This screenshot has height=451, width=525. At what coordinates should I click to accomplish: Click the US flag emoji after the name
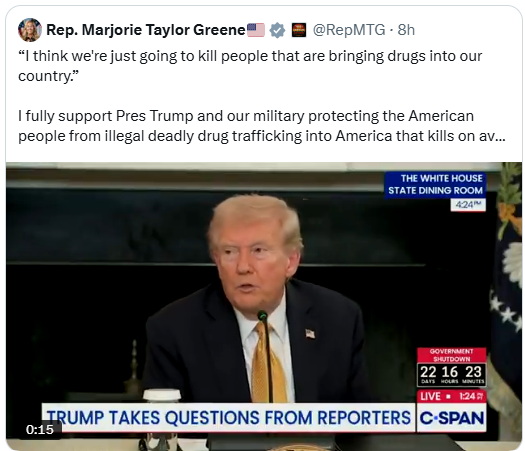click(256, 30)
